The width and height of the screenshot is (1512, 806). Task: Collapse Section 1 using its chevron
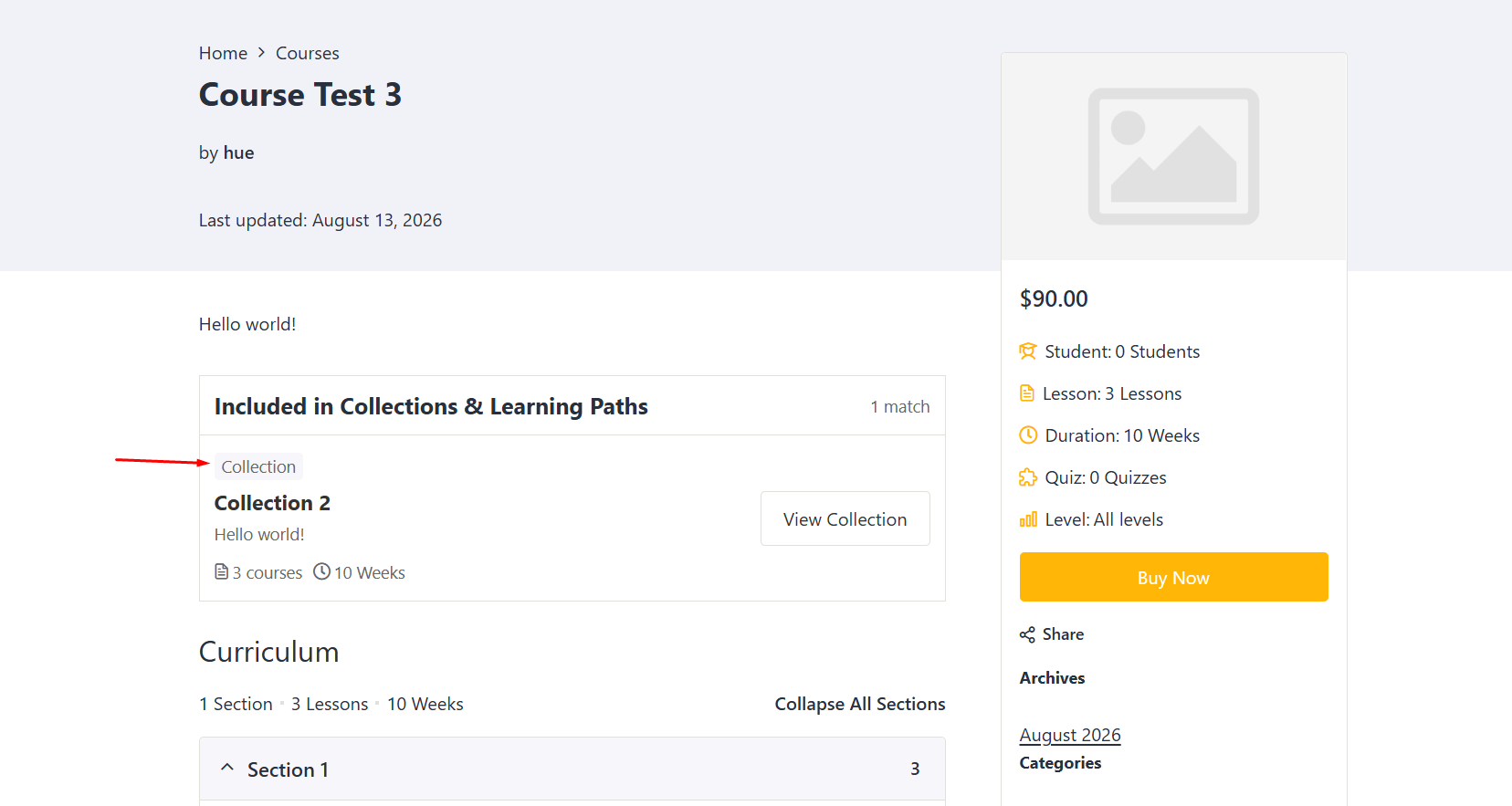[x=227, y=768]
